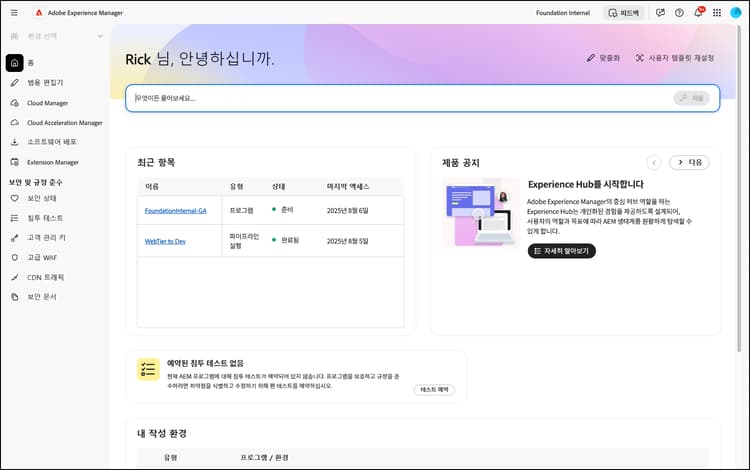Click the 유형 header in 최근 항목 table
The width and height of the screenshot is (750, 470).
pyautogui.click(x=236, y=186)
